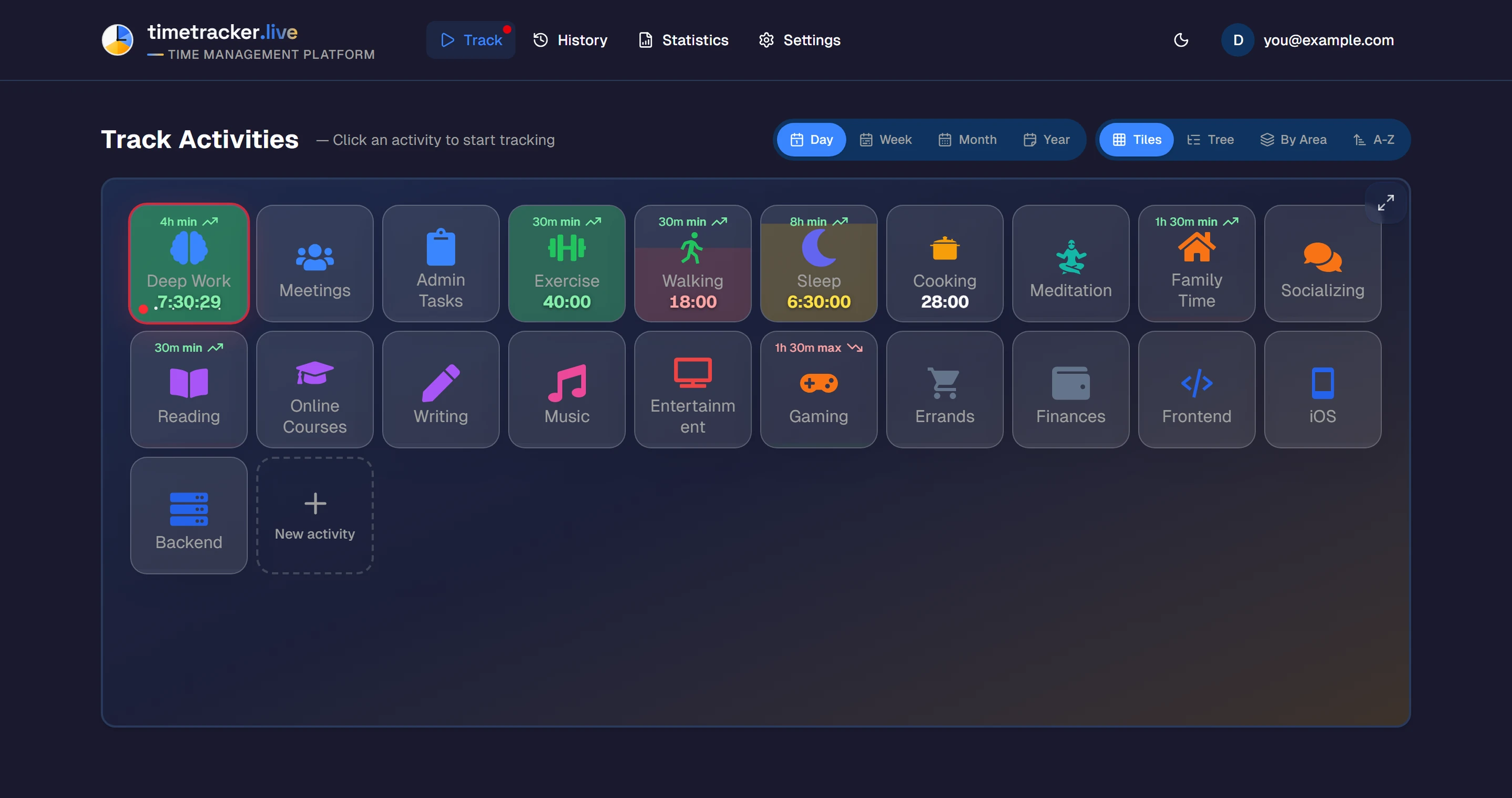Click the 30m min goal on Reading

click(188, 348)
